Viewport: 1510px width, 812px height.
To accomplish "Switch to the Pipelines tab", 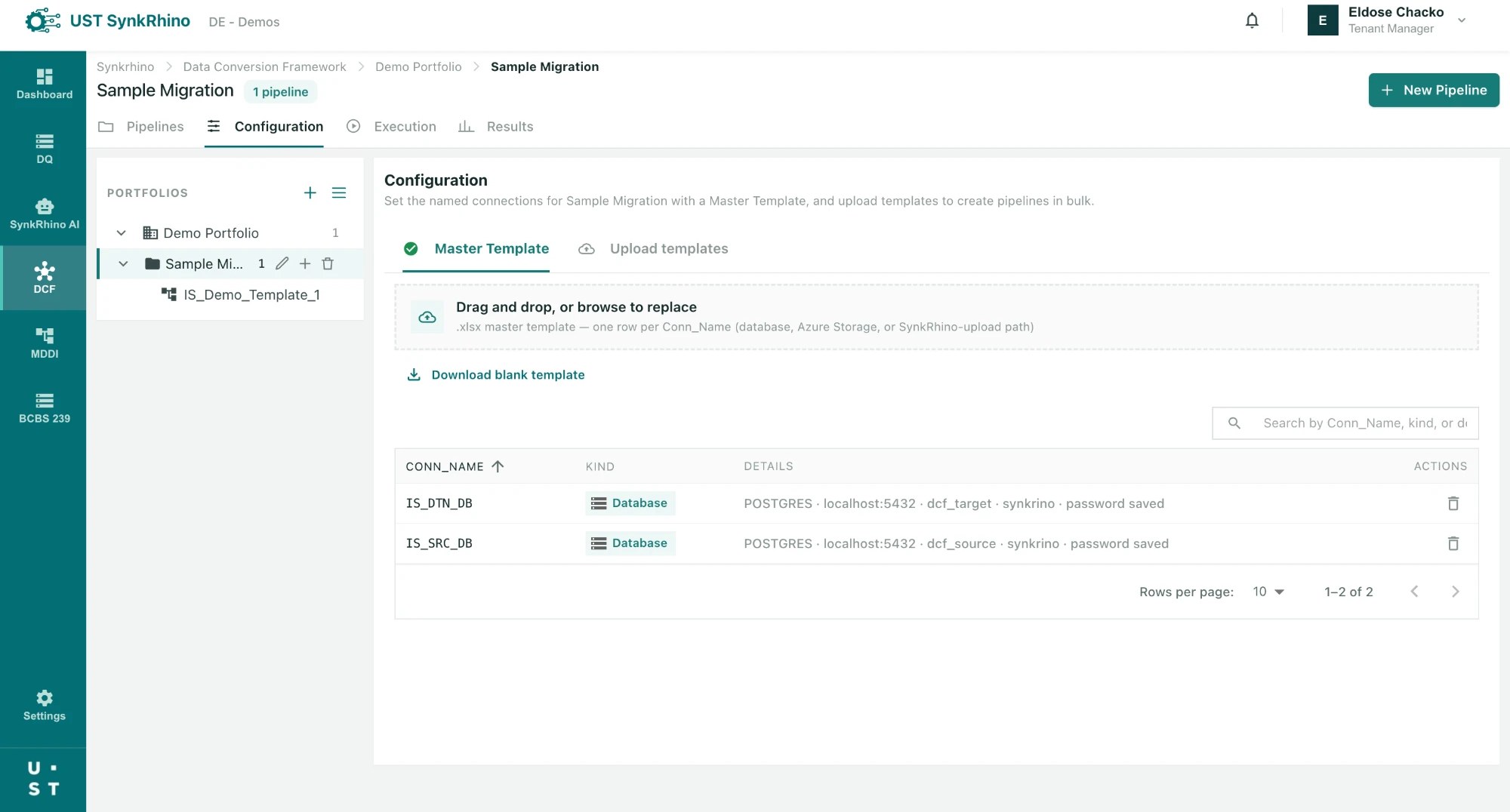I will pyautogui.click(x=141, y=127).
